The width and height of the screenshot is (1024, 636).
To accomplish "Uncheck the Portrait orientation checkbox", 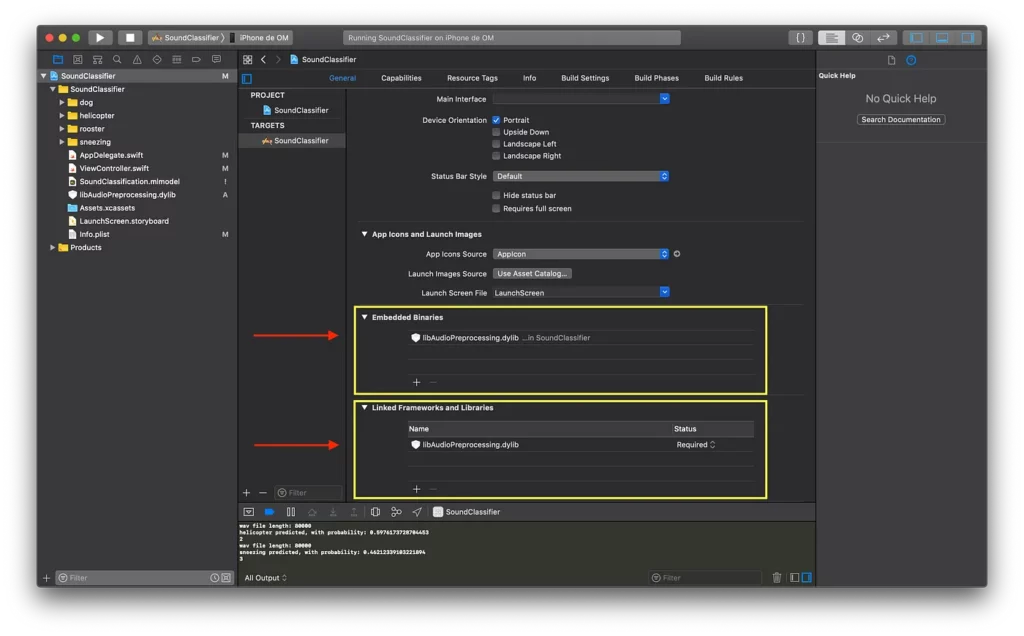I will click(x=496, y=120).
